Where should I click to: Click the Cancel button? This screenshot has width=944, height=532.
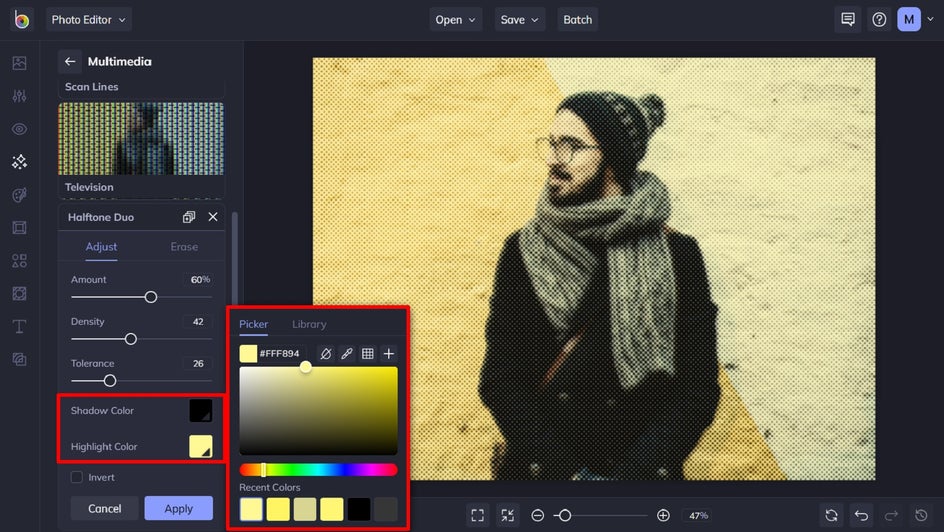coord(105,509)
